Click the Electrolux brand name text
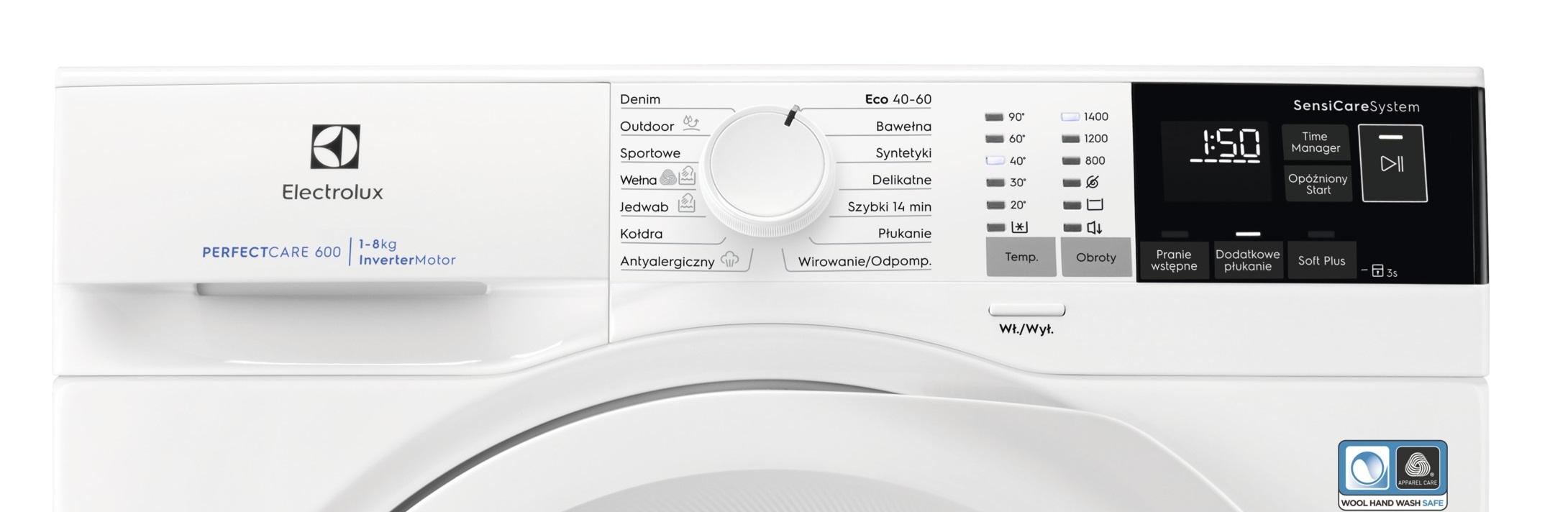The width and height of the screenshot is (1568, 512). click(332, 192)
